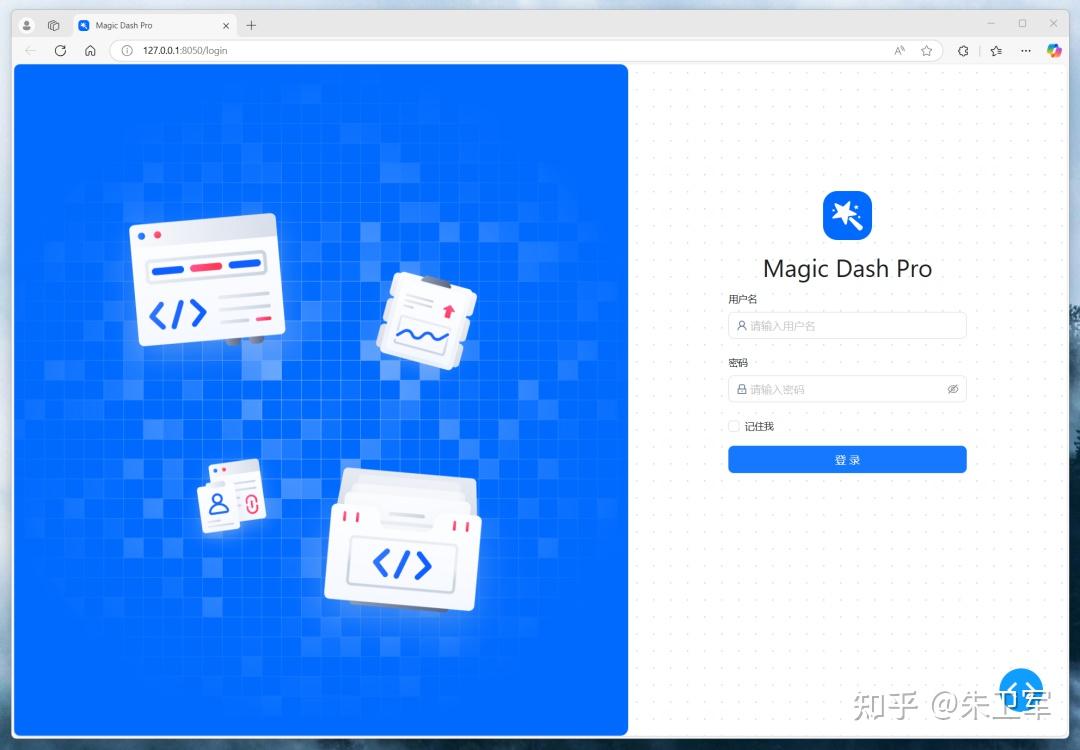Open Copilot from the browser toolbar
This screenshot has width=1080, height=750.
coord(1056,50)
